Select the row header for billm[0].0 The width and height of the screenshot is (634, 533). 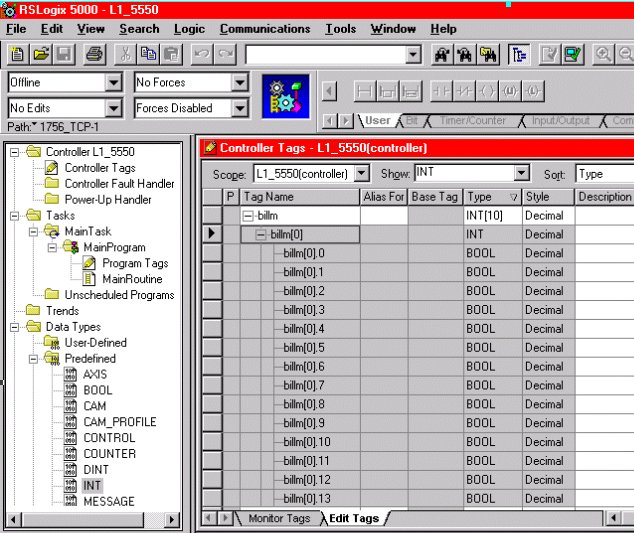click(212, 254)
